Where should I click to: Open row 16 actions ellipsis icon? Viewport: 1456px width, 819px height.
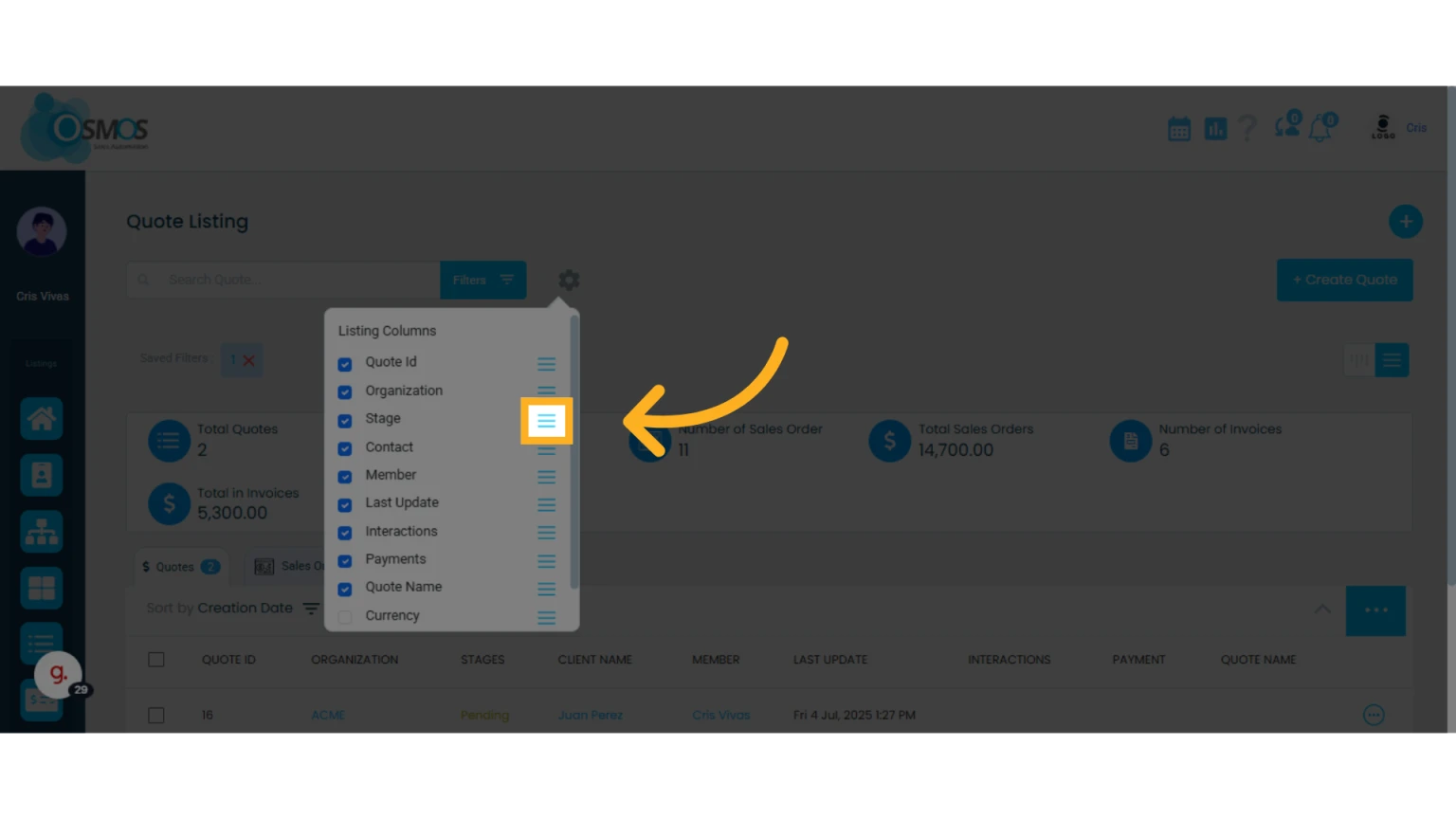coord(1374,715)
